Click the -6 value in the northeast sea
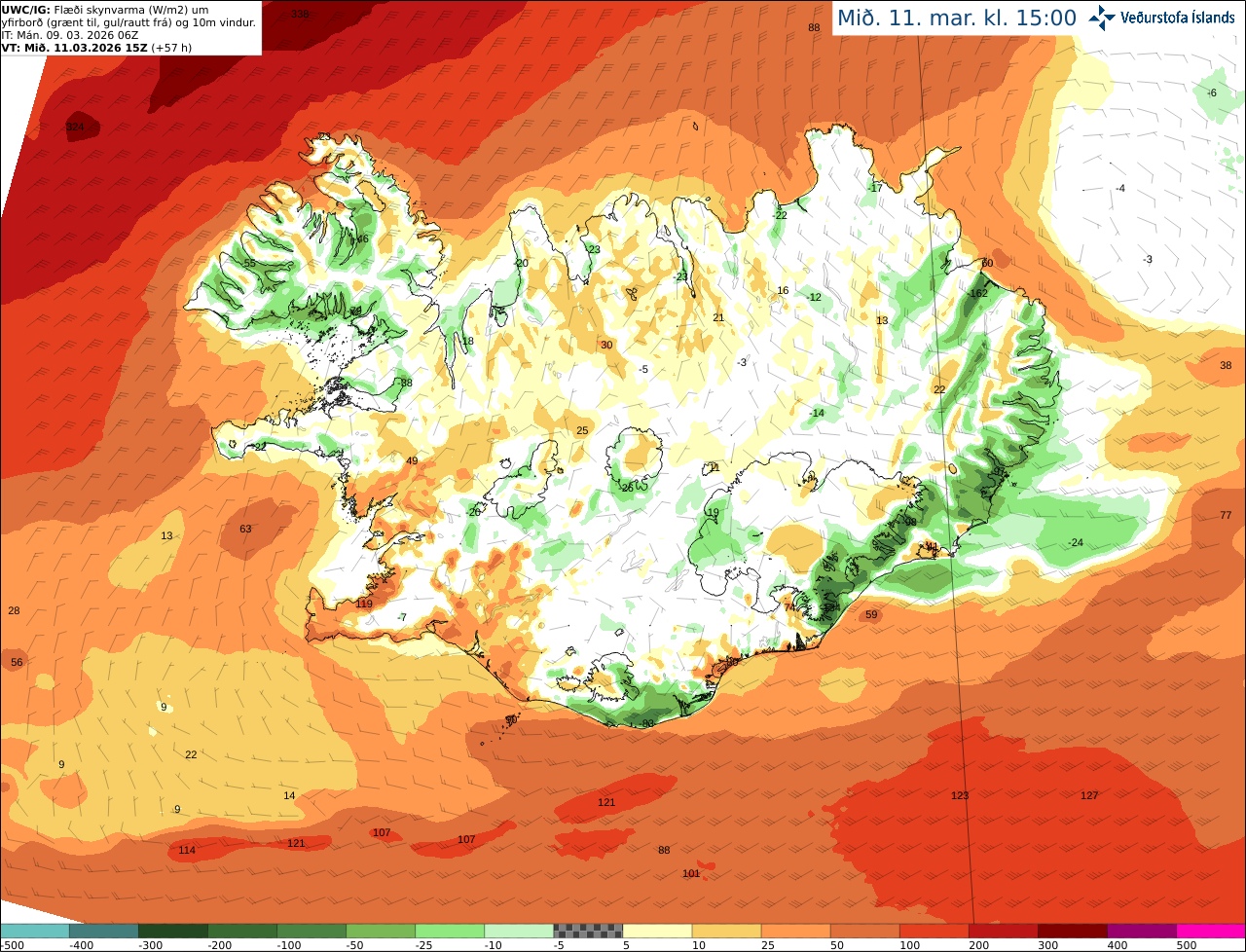1246x952 pixels. point(1211,93)
